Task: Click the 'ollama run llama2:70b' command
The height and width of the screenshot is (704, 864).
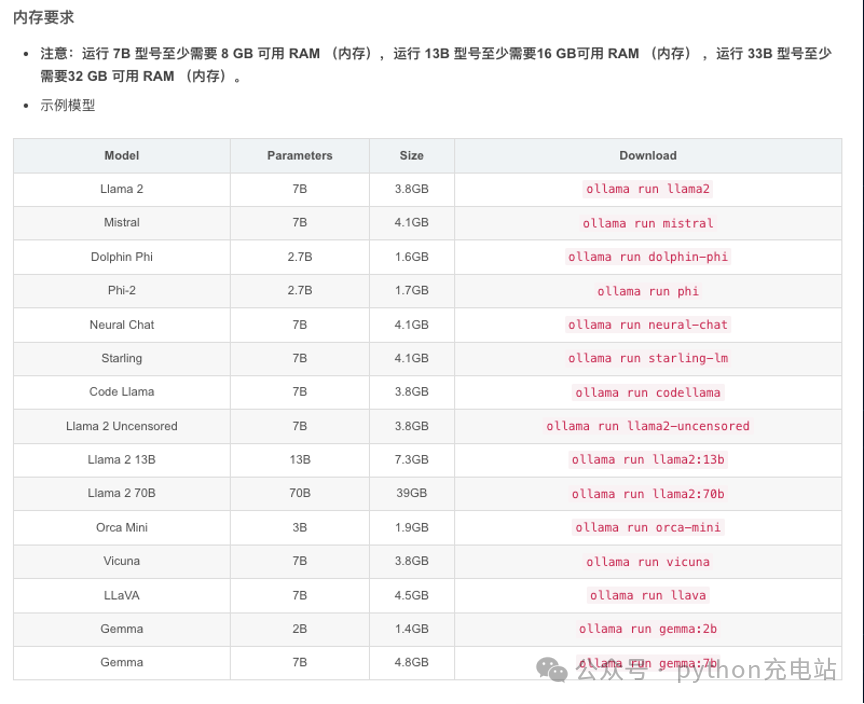Action: click(647, 494)
